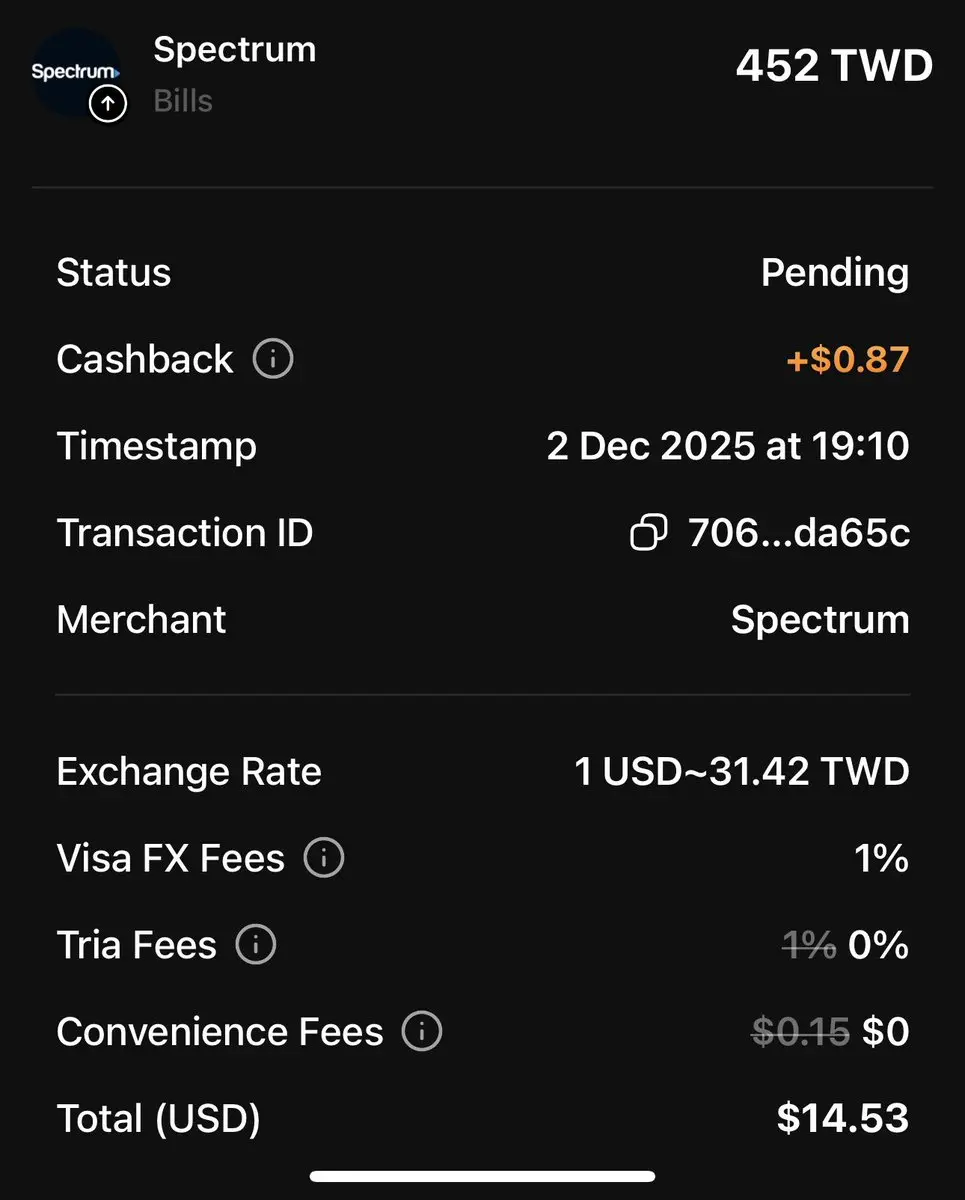The image size is (965, 1200).
Task: Tap the +$0.87 cashback amount
Action: point(848,359)
